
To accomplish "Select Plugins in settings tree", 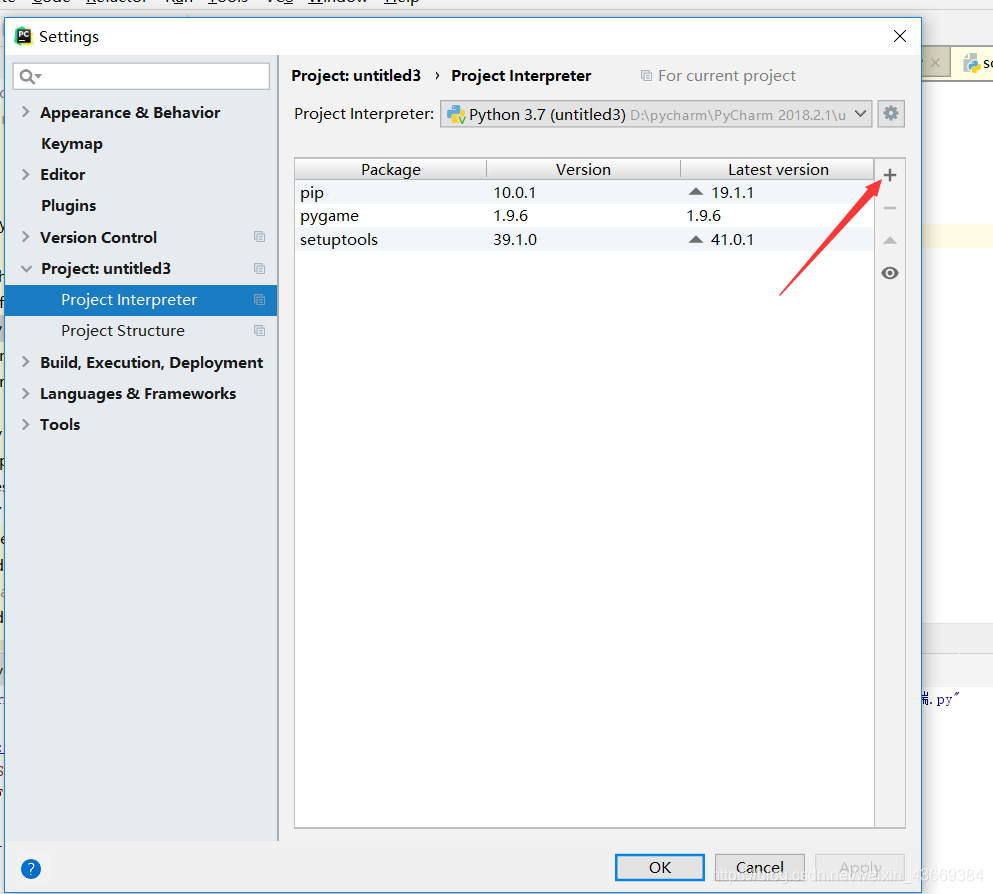I will click(x=68, y=206).
